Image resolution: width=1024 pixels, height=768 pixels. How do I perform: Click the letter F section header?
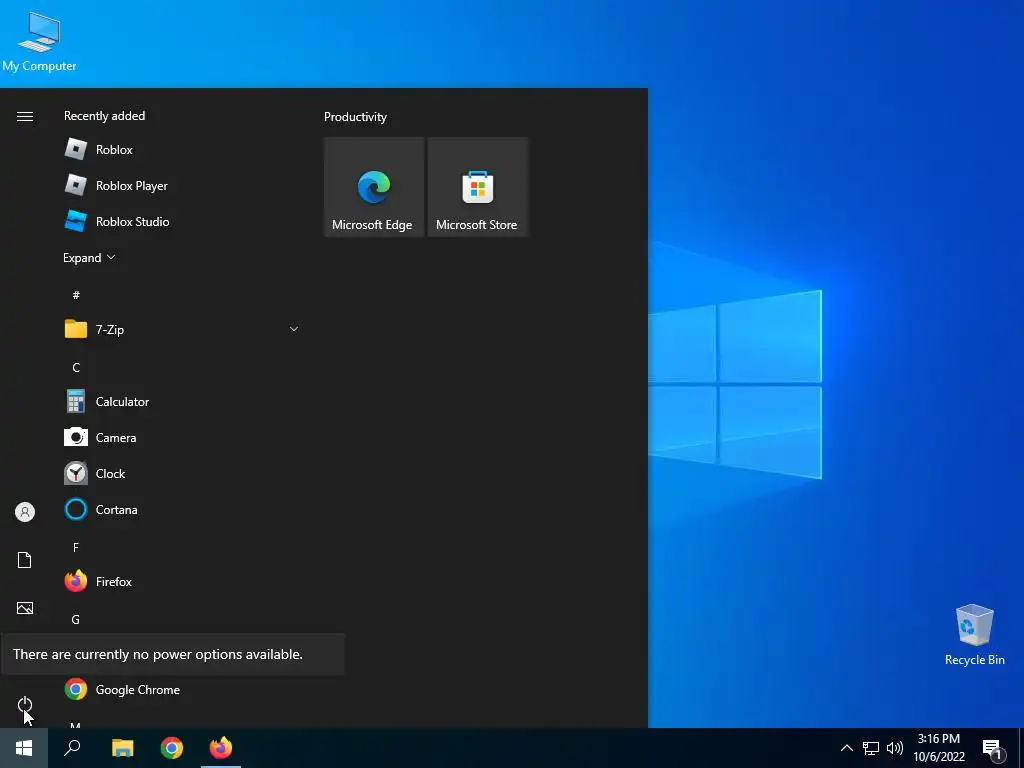click(76, 547)
